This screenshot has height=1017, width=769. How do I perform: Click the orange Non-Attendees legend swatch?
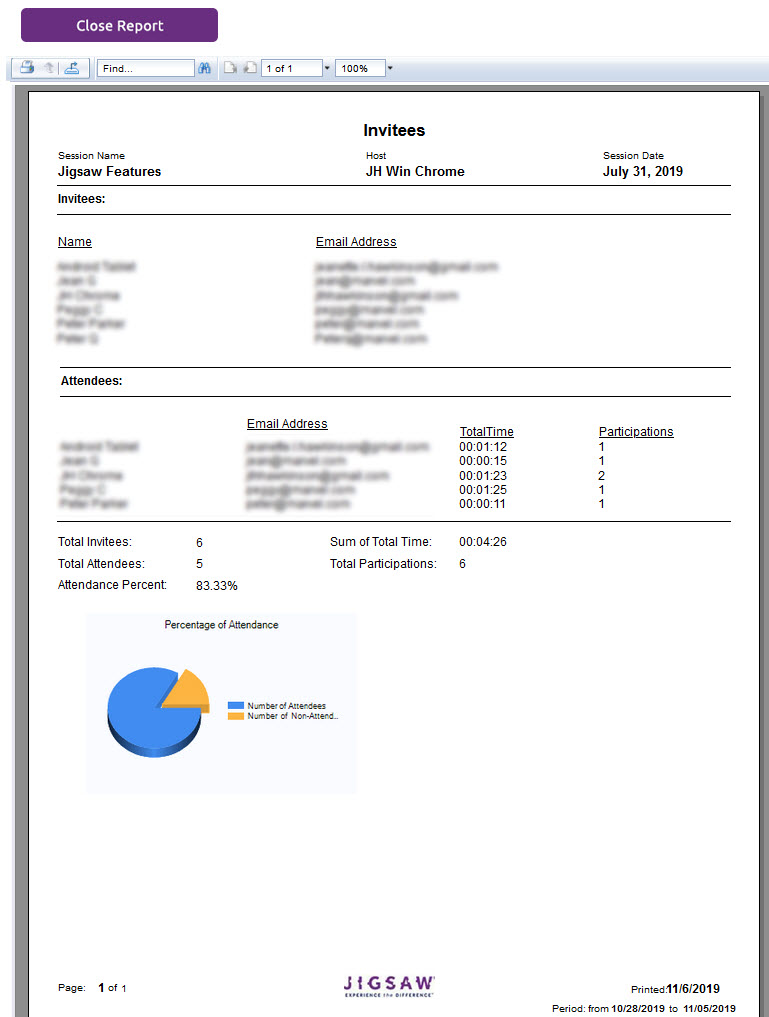[235, 716]
